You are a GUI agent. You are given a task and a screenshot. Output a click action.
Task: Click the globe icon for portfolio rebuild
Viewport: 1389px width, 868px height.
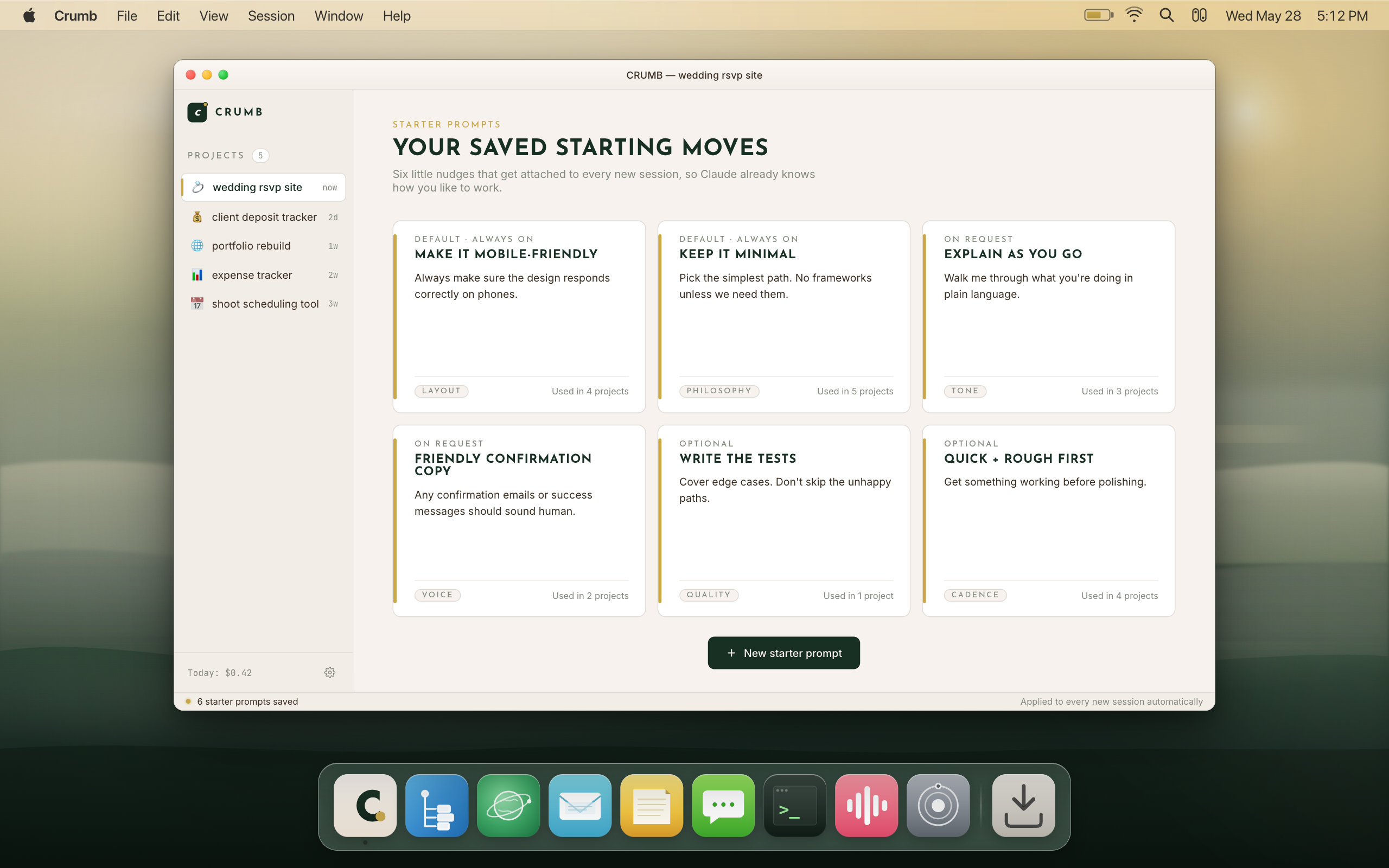pos(197,246)
